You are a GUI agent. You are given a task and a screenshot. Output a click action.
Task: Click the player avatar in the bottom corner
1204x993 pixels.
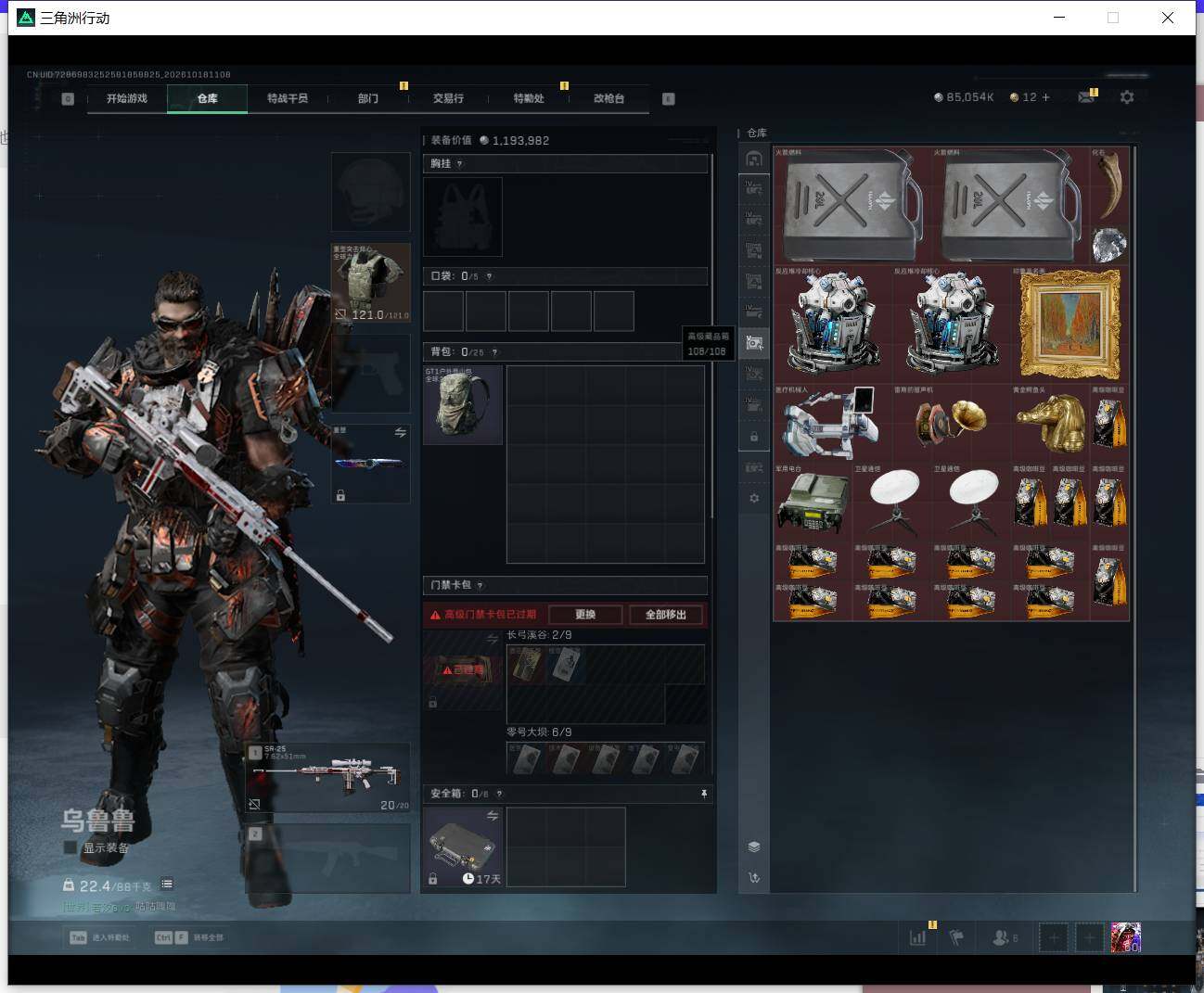(1126, 937)
